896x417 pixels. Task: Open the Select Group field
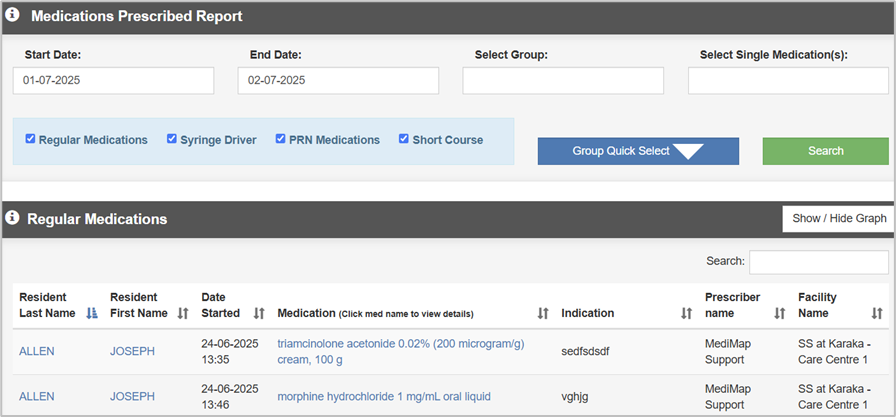pyautogui.click(x=563, y=81)
